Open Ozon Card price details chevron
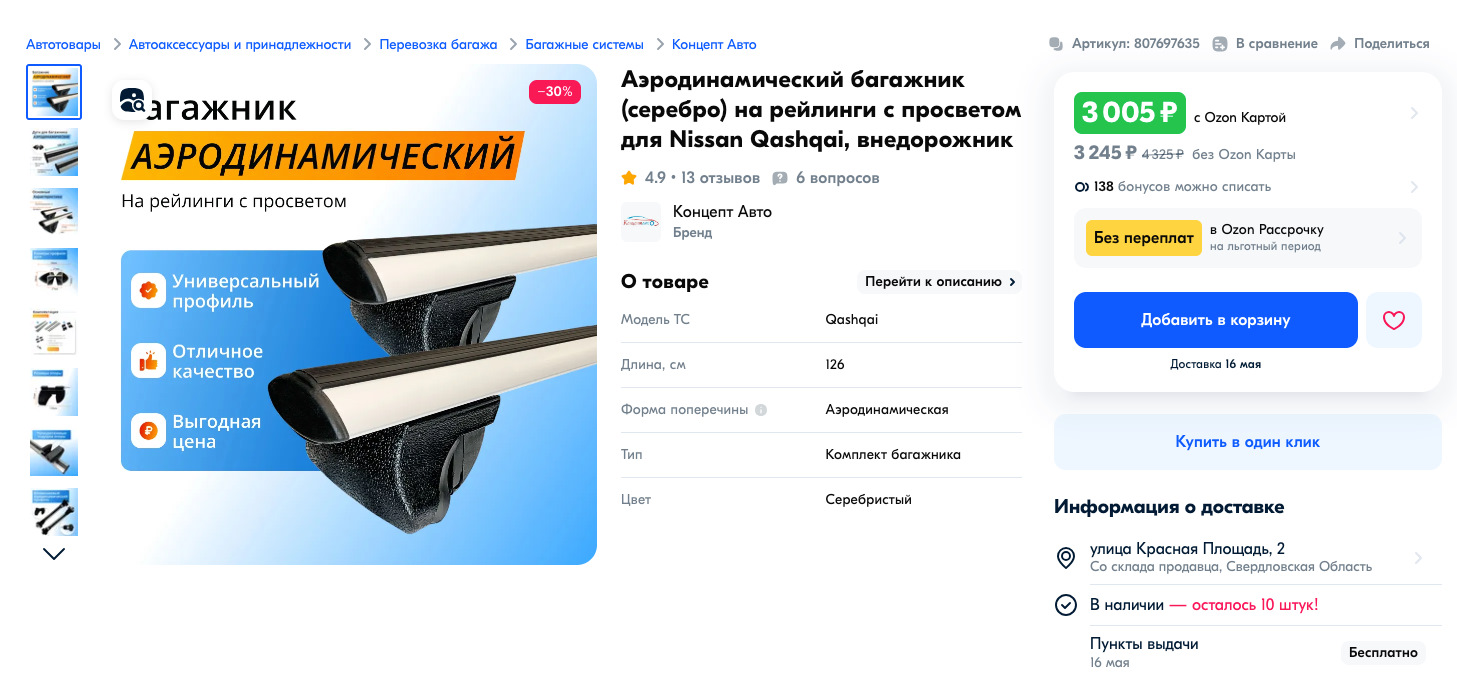1457x685 pixels. pos(1414,113)
